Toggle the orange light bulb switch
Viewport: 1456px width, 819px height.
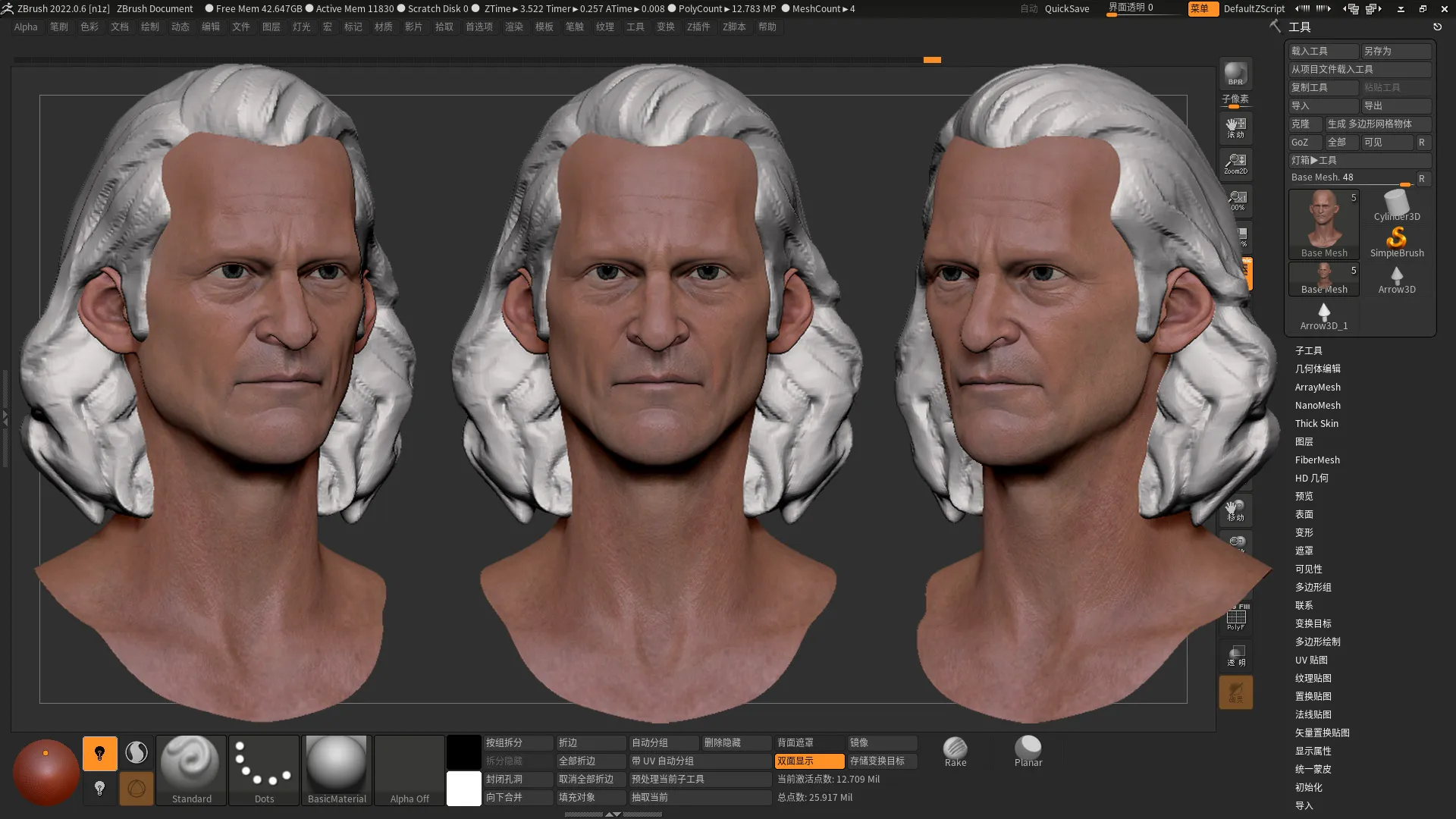coord(99,753)
